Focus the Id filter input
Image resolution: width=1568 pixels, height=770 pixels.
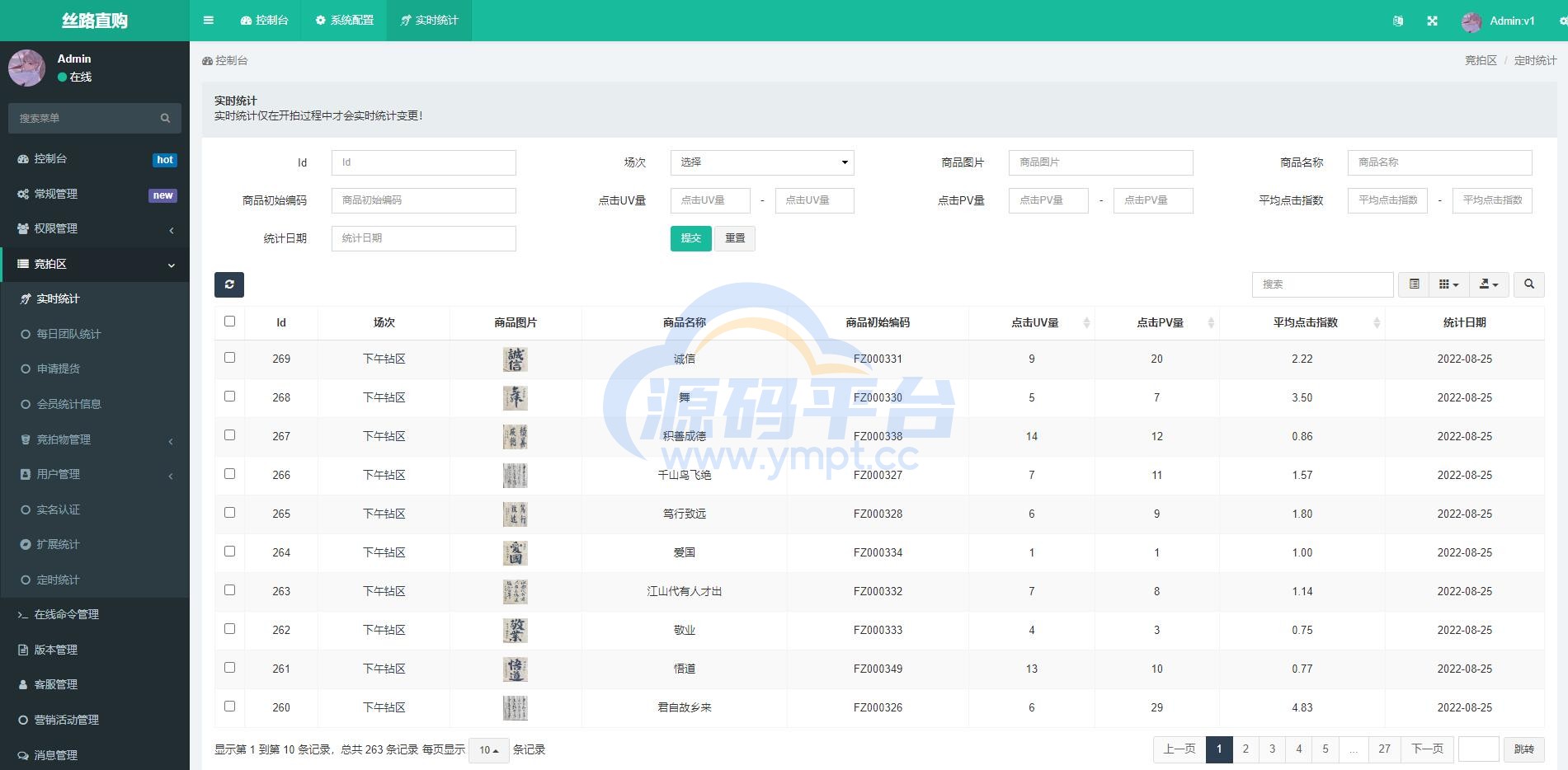(424, 162)
